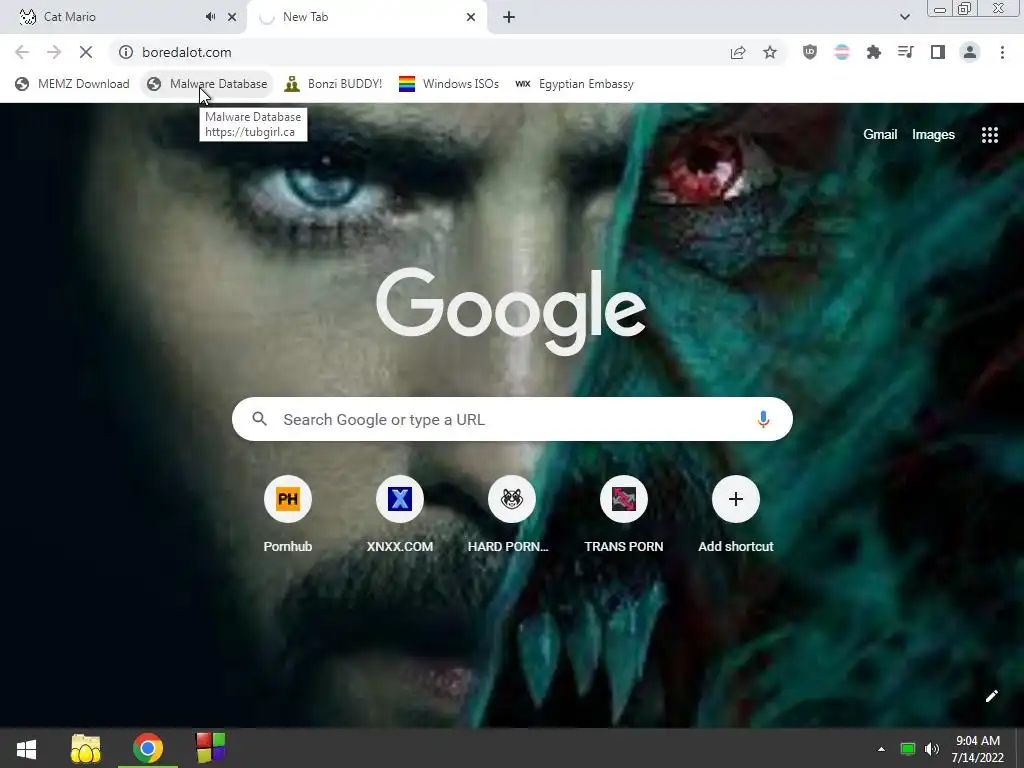Open File Explorer from the taskbar
The image size is (1024, 768).
coord(86,748)
